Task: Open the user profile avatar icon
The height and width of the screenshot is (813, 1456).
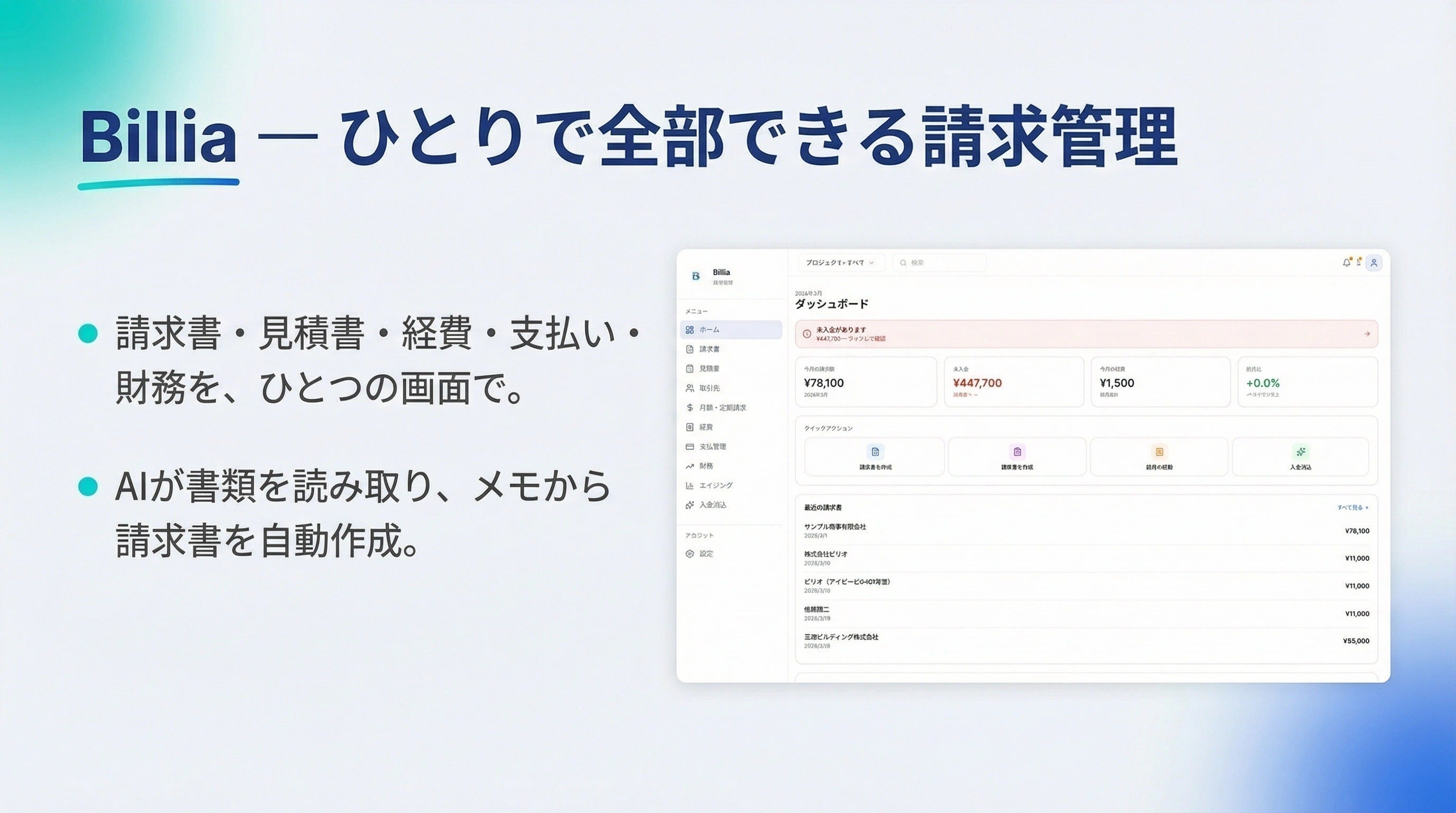Action: tap(1373, 263)
